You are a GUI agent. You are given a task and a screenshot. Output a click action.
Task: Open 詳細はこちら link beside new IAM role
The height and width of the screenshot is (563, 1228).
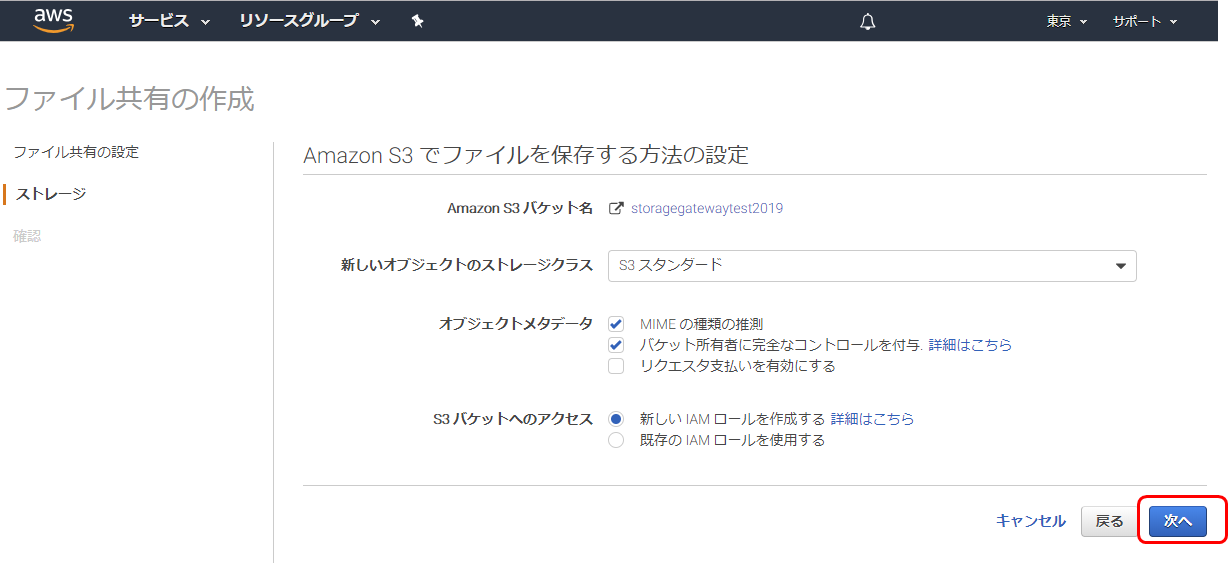click(x=872, y=419)
